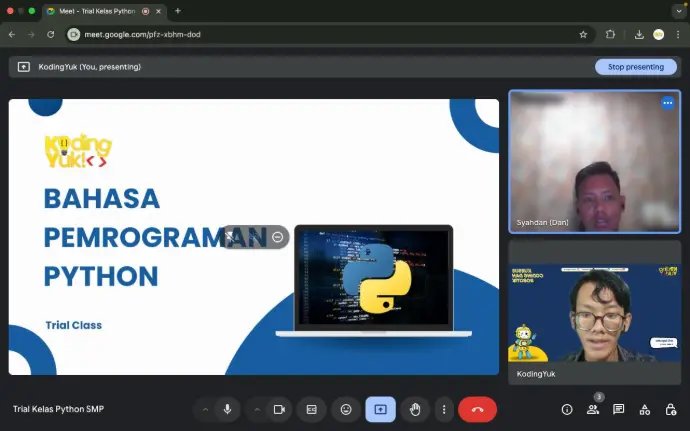Open host controls lock icon
The height and width of the screenshot is (431, 690).
[671, 409]
